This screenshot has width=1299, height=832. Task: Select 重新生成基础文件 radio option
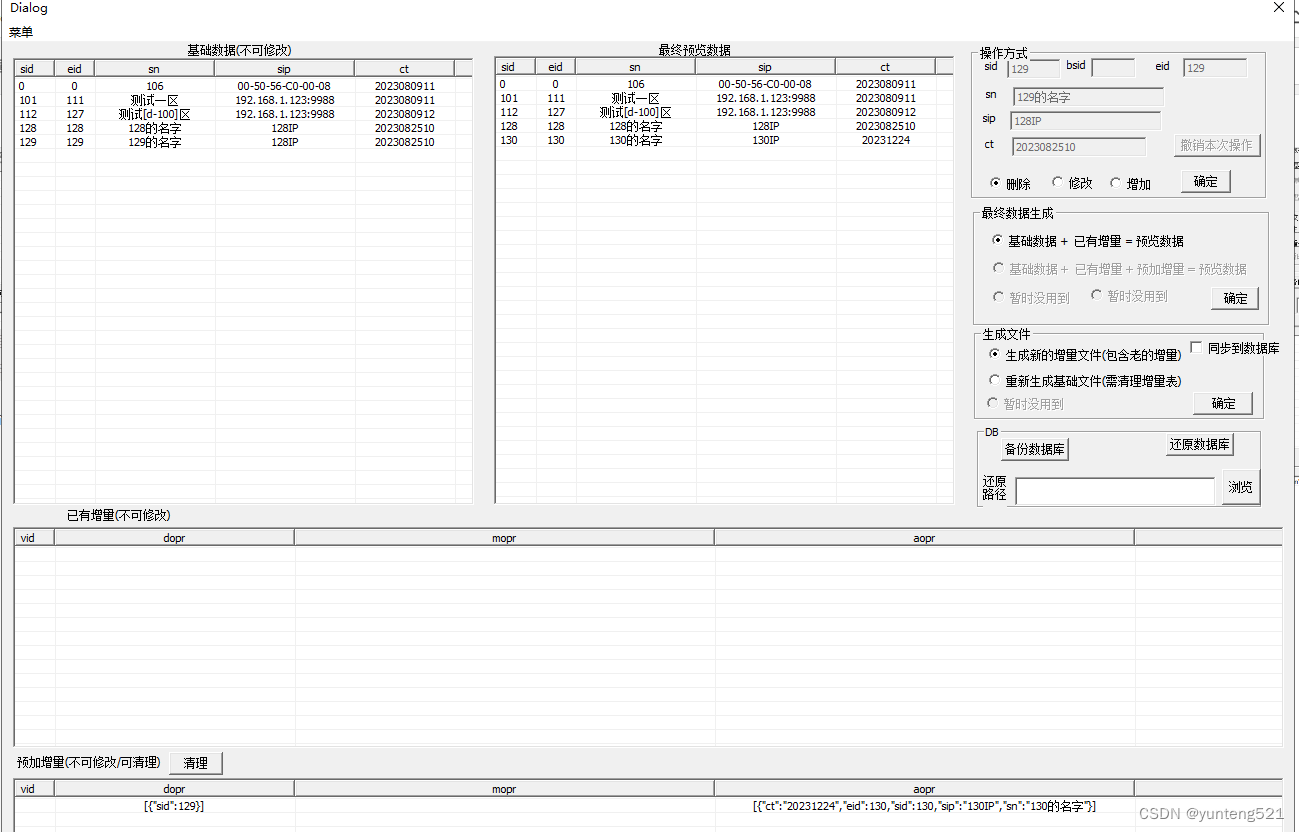coord(1085,381)
